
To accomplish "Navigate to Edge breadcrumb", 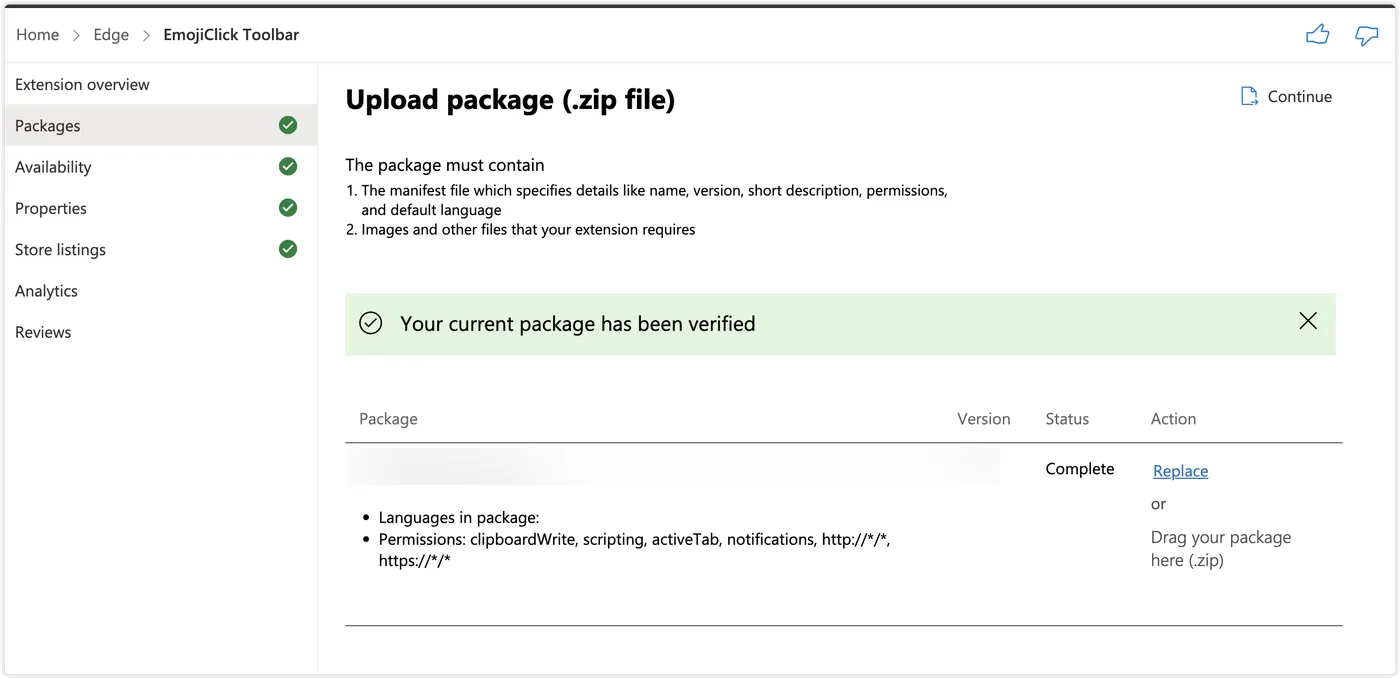I will point(111,34).
